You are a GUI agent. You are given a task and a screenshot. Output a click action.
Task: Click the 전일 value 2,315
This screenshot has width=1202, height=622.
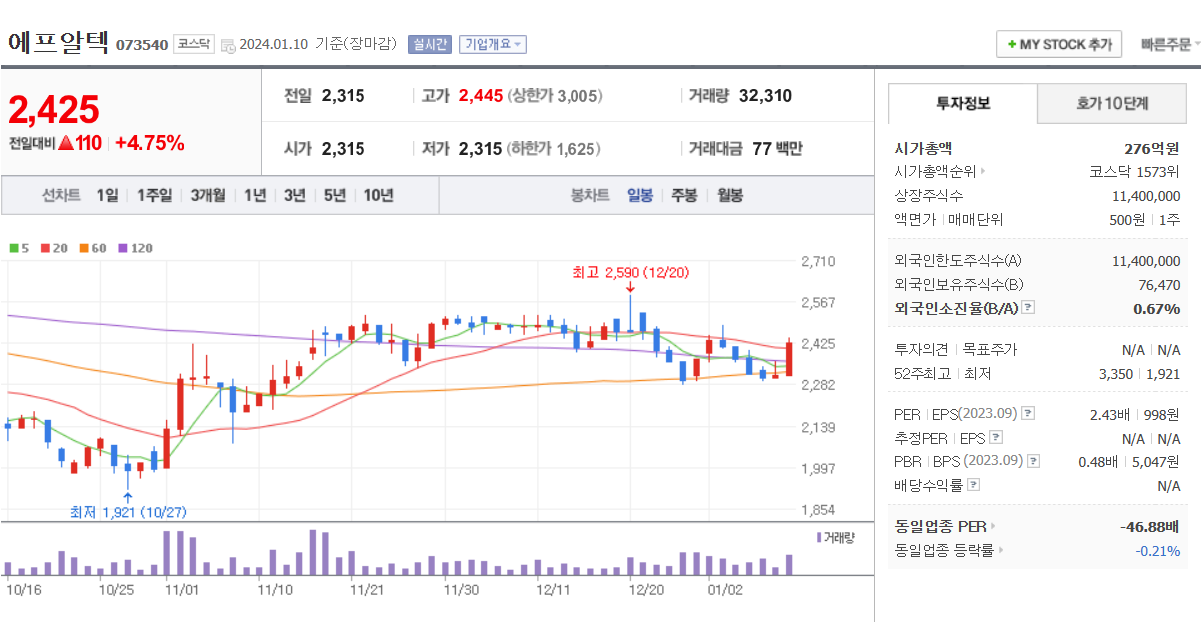pyautogui.click(x=343, y=96)
